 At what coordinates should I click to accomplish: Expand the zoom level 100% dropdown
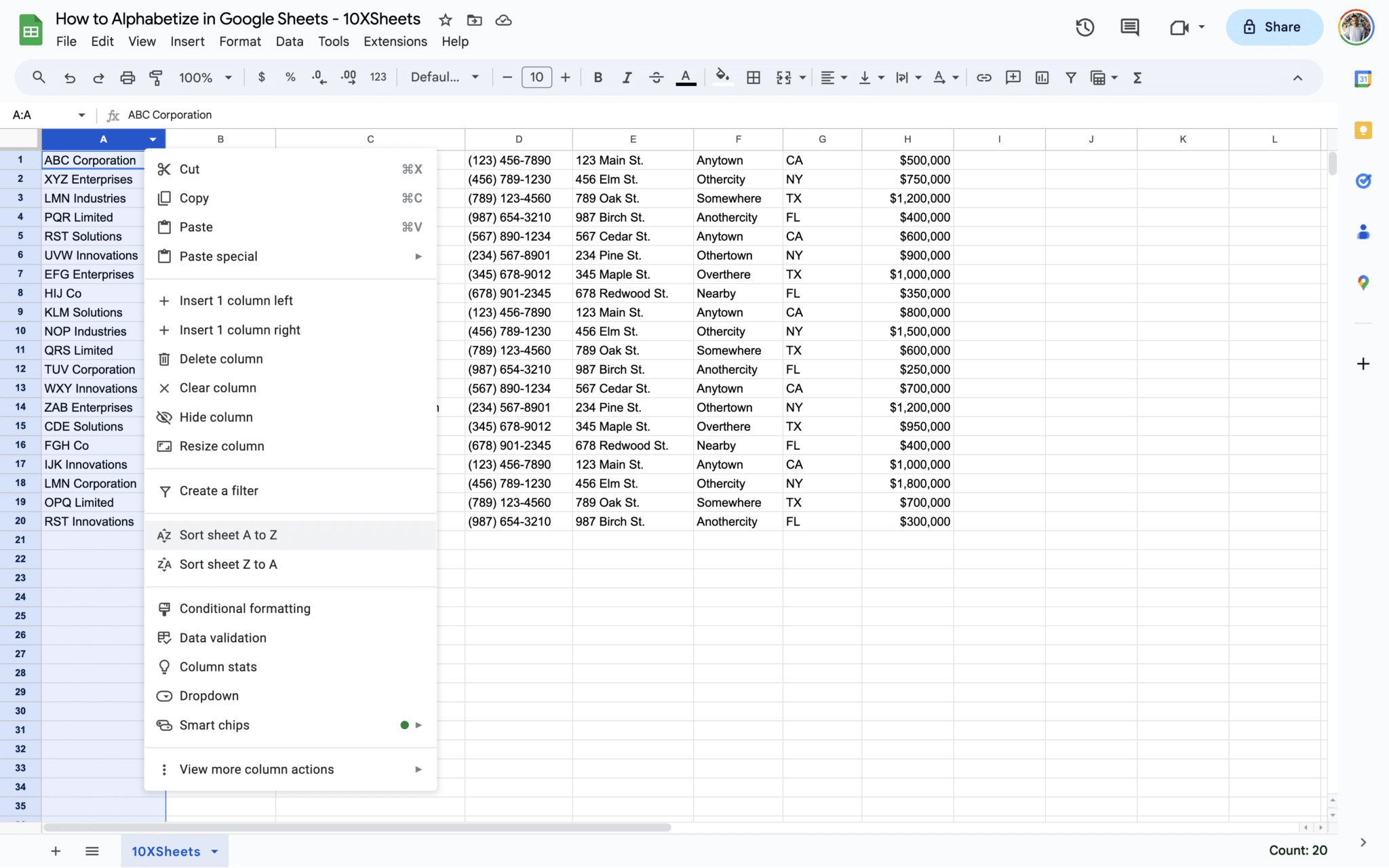coord(205,77)
